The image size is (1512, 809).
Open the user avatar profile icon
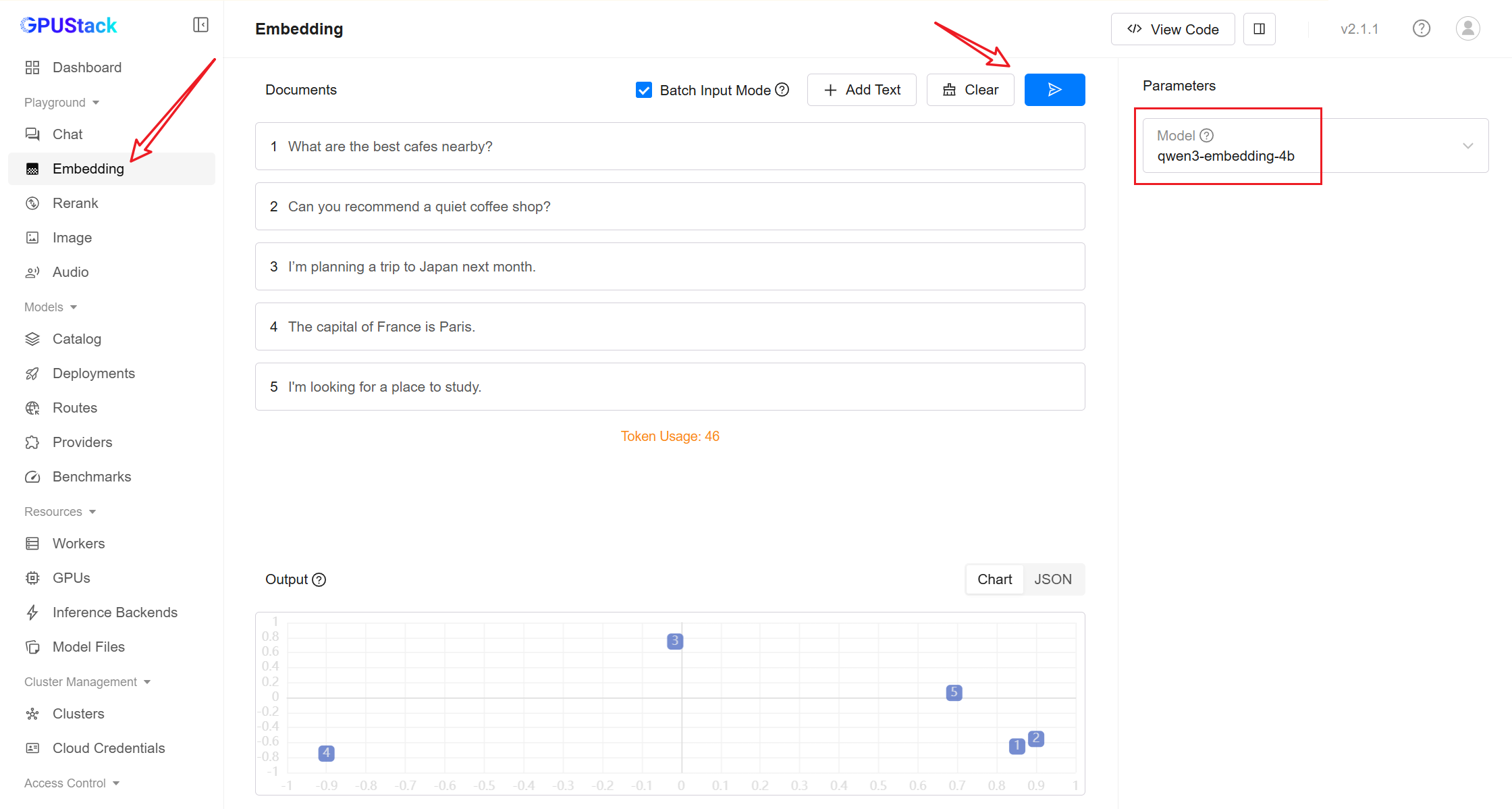pyautogui.click(x=1467, y=28)
